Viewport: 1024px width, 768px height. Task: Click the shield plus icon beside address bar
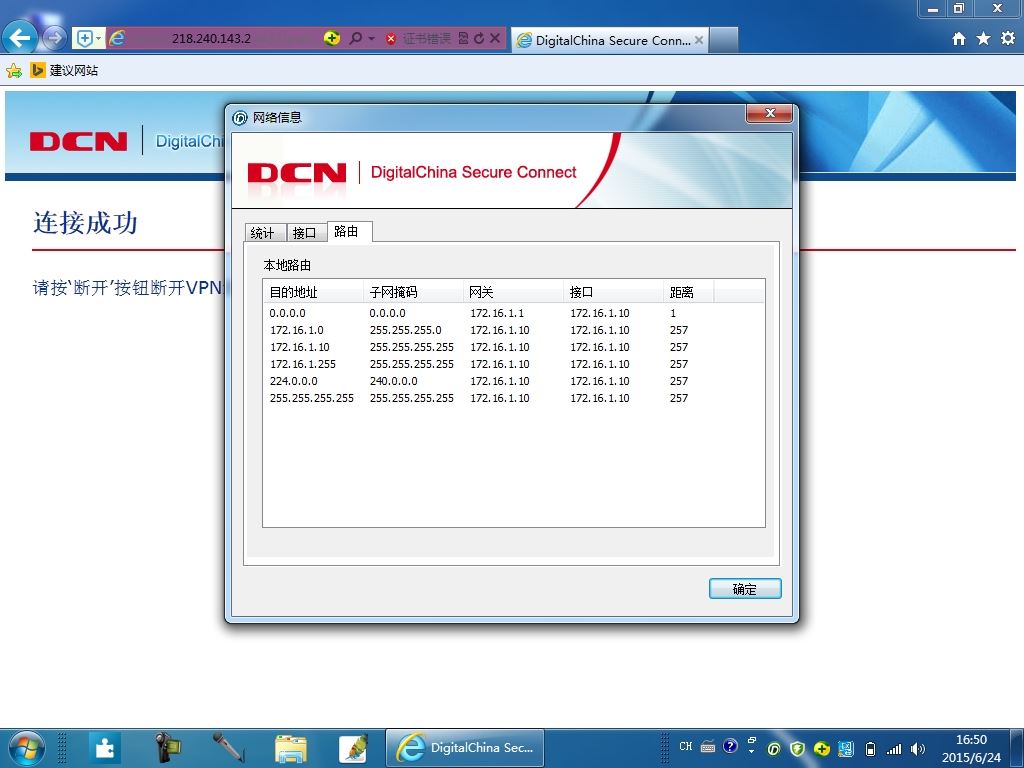tap(84, 39)
